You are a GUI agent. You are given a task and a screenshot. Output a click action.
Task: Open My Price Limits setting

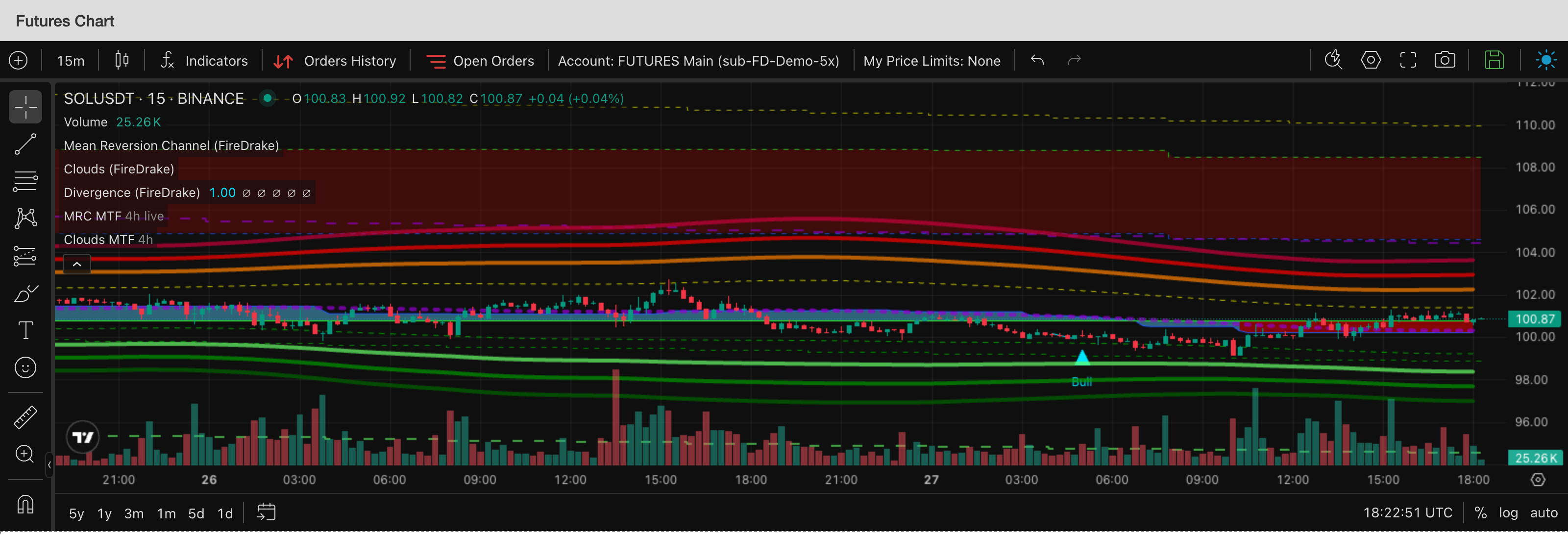[x=931, y=61]
